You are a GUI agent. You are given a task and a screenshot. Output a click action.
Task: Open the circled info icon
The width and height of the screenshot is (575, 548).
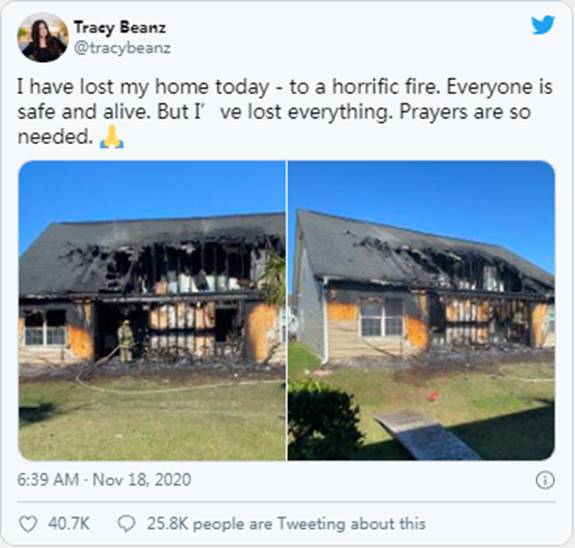click(x=545, y=480)
